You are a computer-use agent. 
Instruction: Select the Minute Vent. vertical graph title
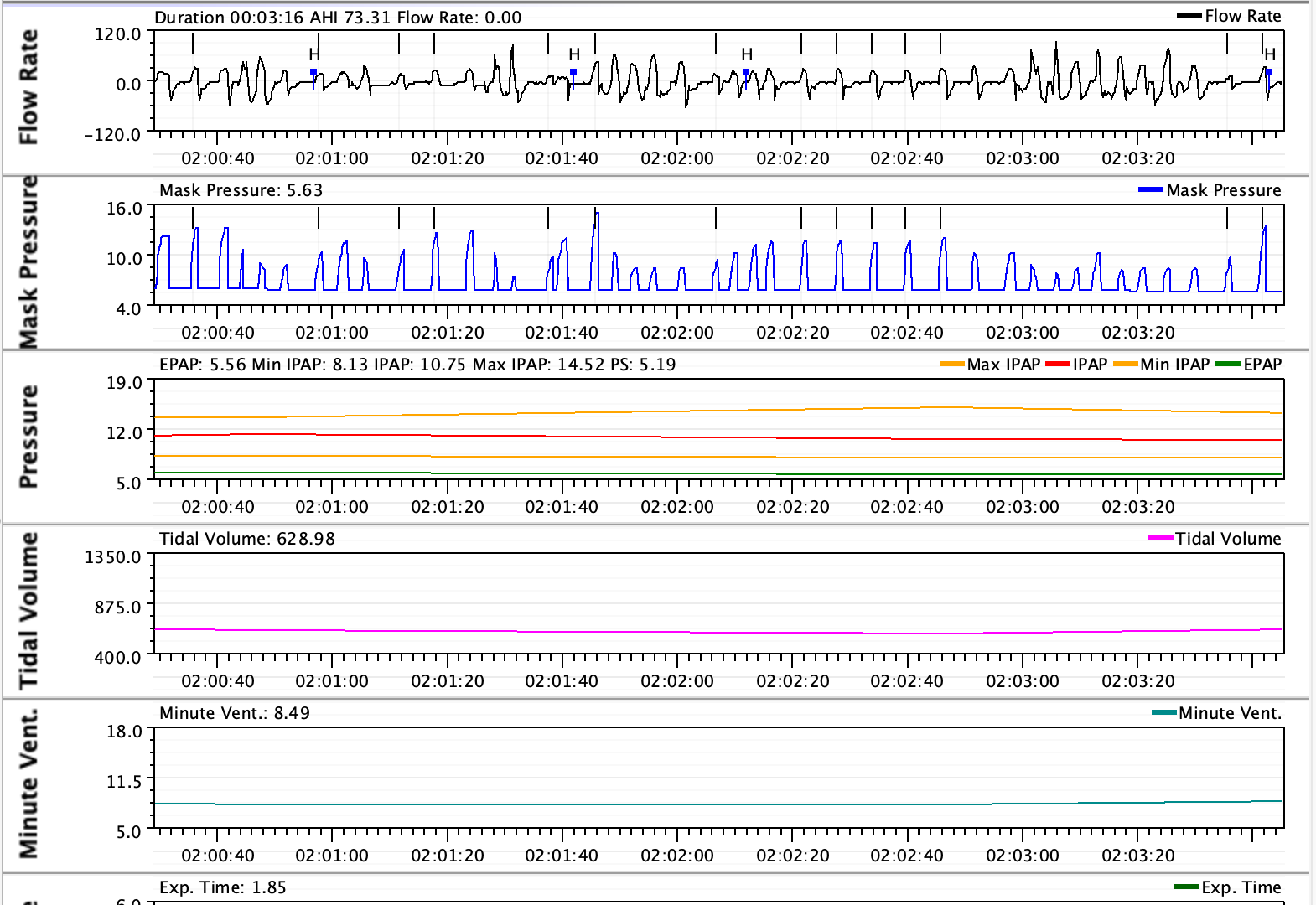tap(28, 783)
